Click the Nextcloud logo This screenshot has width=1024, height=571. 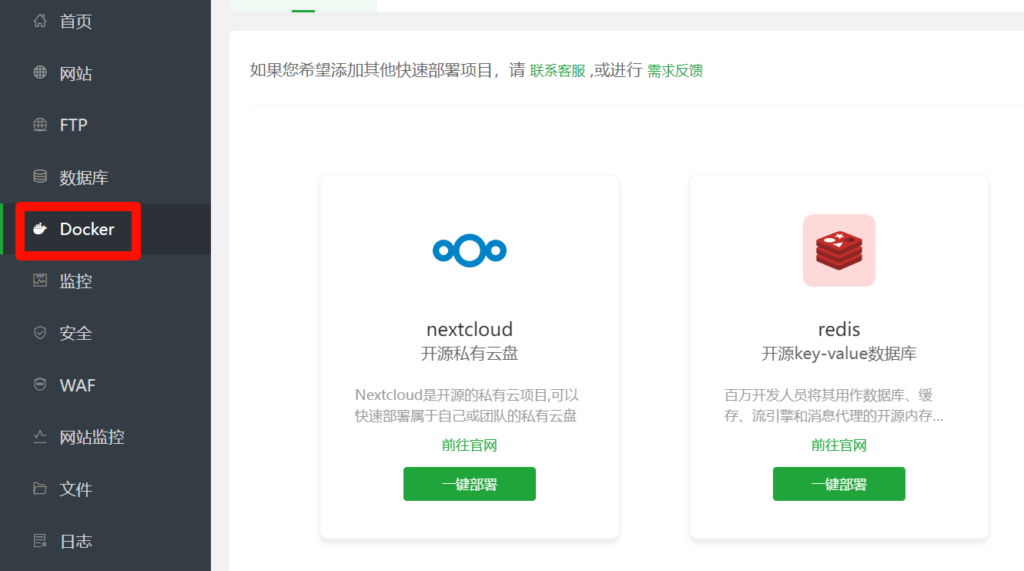coord(469,250)
